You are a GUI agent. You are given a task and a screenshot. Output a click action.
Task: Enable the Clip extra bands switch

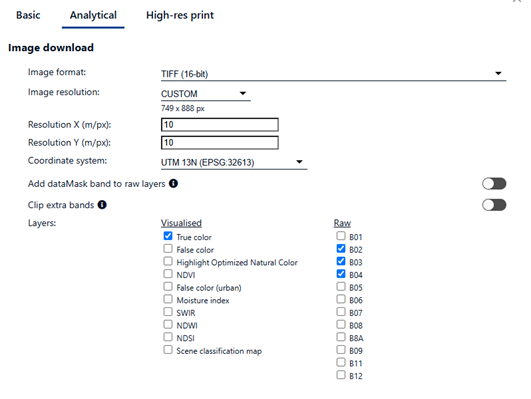point(494,205)
